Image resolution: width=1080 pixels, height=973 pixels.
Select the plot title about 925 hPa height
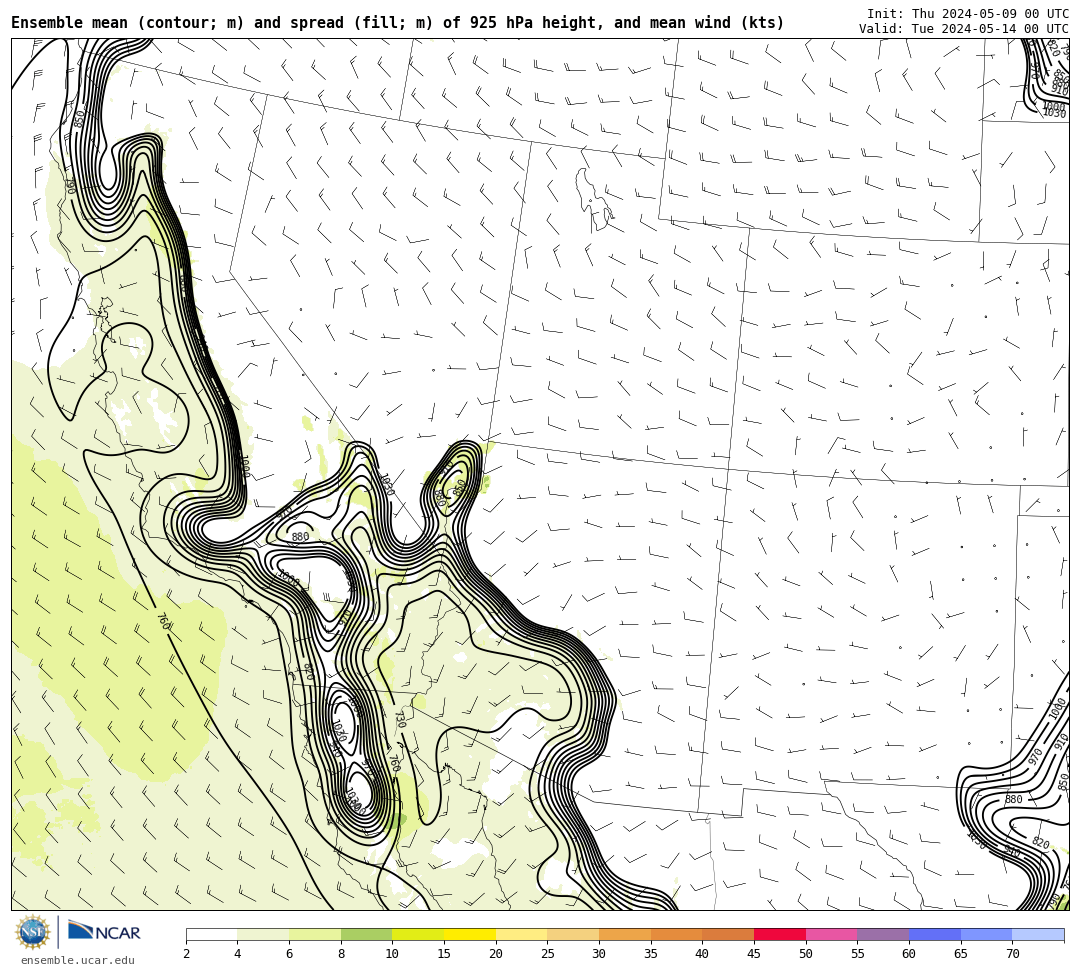tap(397, 23)
